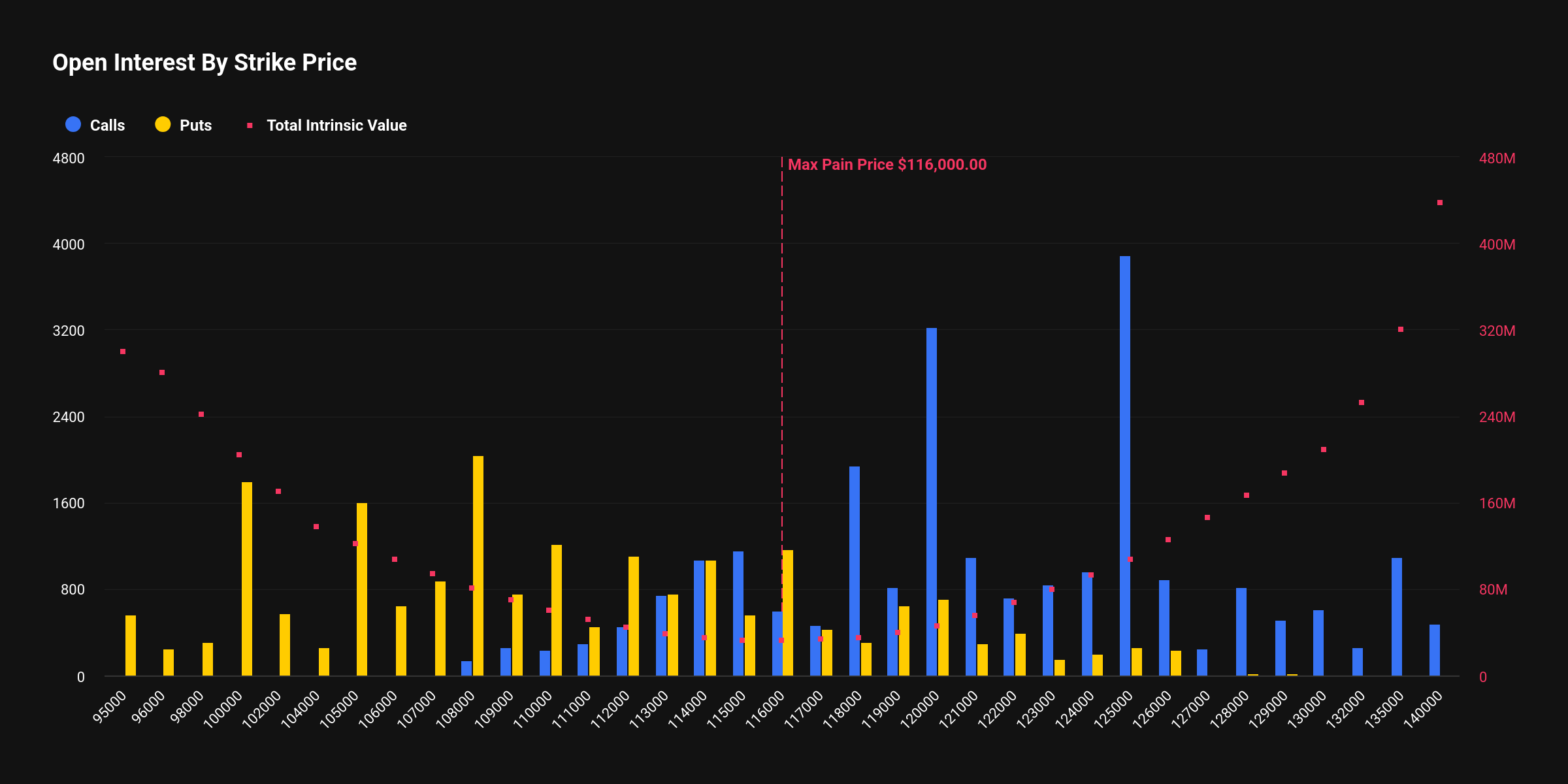The width and height of the screenshot is (1568, 784).
Task: Click the blue call bar at 135000
Action: point(1396,616)
